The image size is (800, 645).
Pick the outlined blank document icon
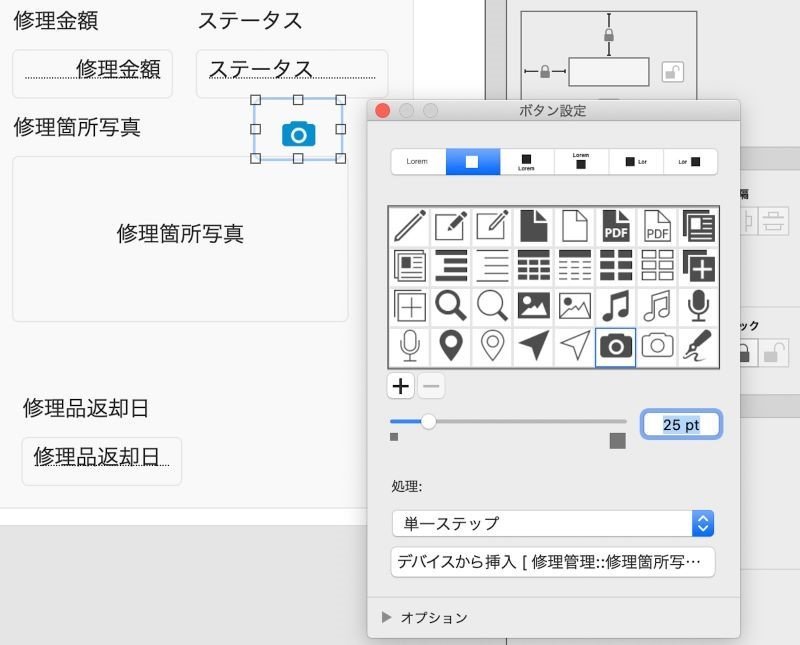[x=574, y=226]
